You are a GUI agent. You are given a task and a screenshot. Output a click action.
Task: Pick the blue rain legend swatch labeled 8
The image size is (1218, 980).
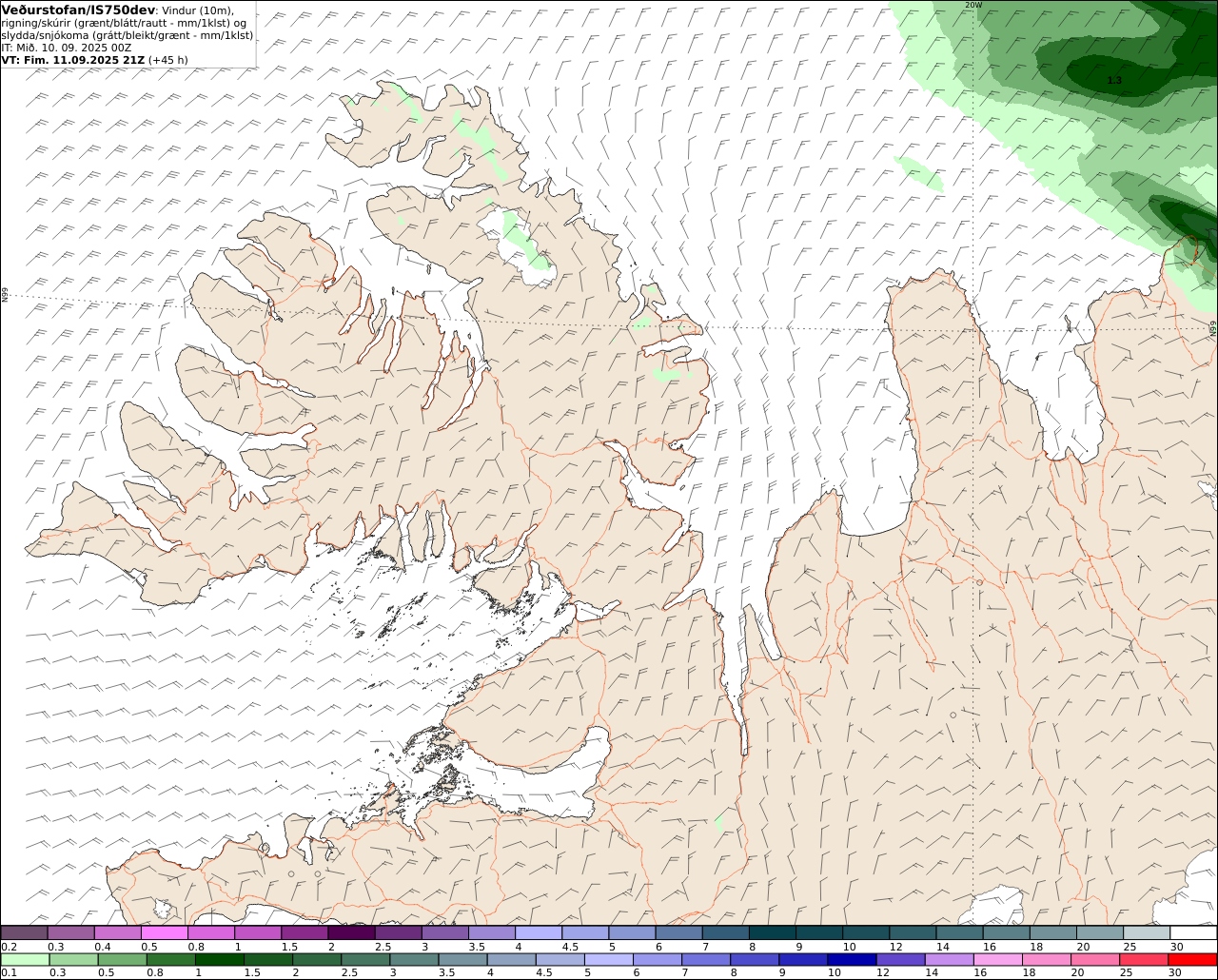click(755, 959)
